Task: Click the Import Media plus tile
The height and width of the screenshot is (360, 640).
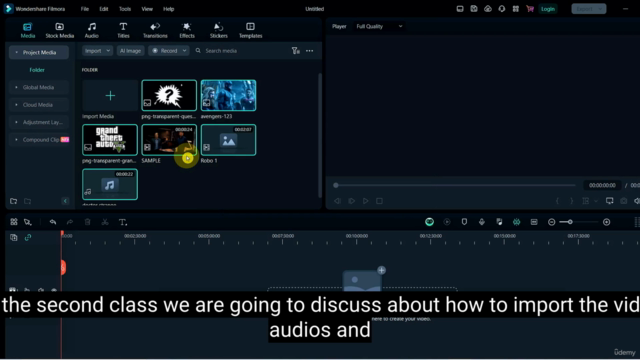Action: [110, 96]
